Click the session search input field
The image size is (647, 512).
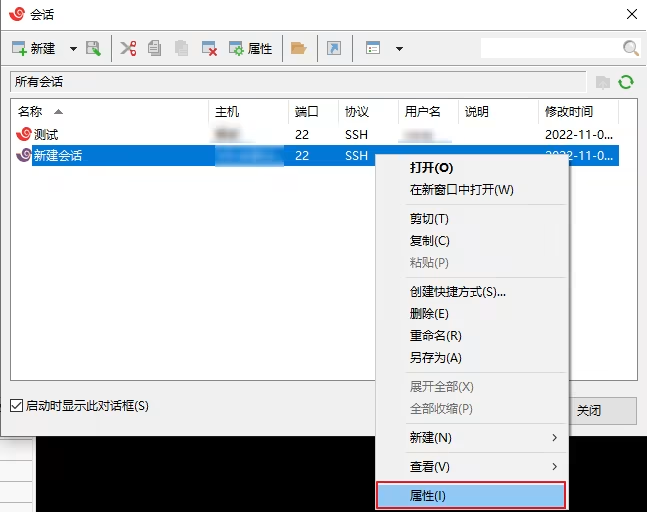click(551, 48)
